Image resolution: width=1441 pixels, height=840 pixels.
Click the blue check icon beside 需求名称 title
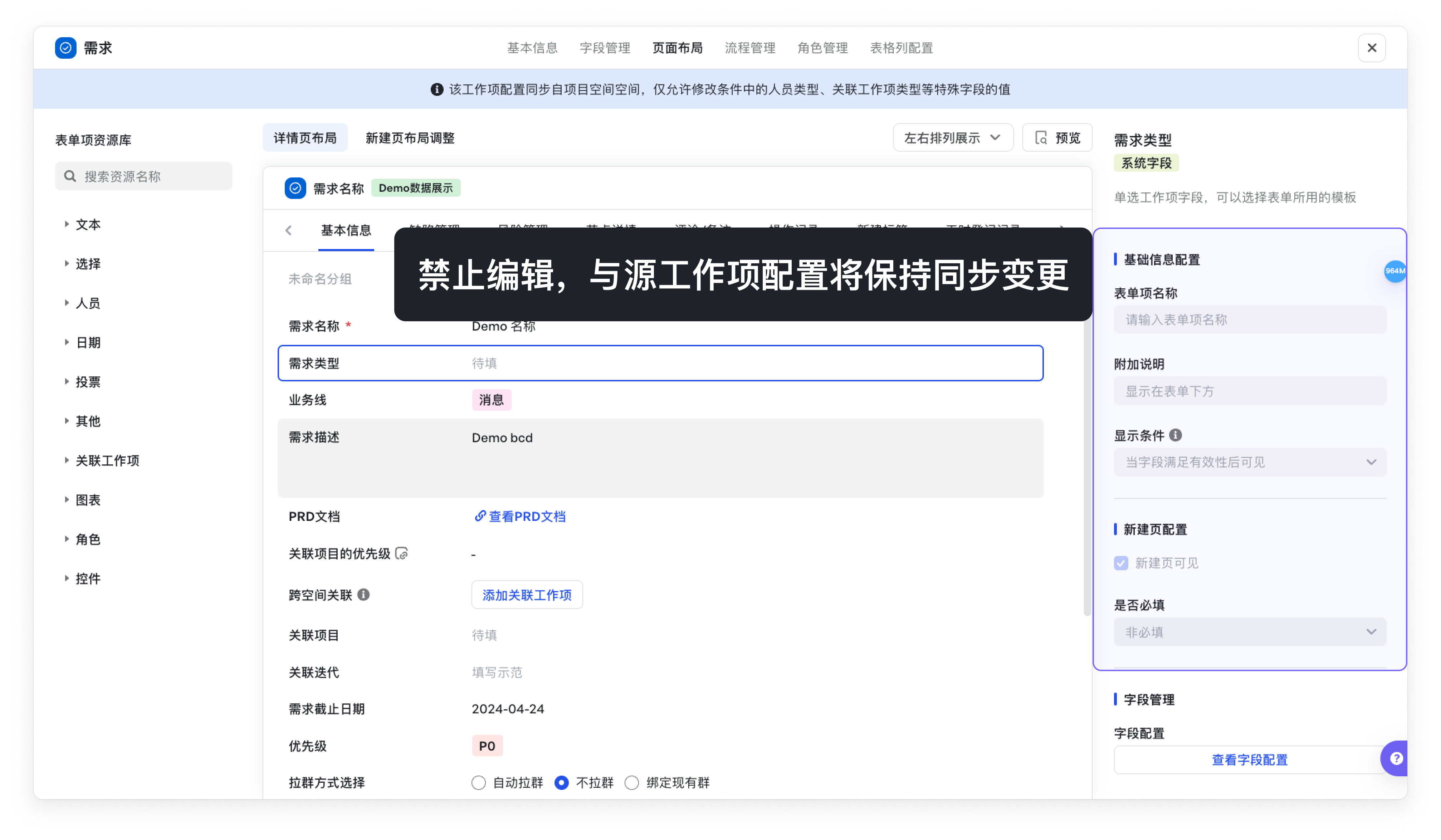(x=295, y=188)
